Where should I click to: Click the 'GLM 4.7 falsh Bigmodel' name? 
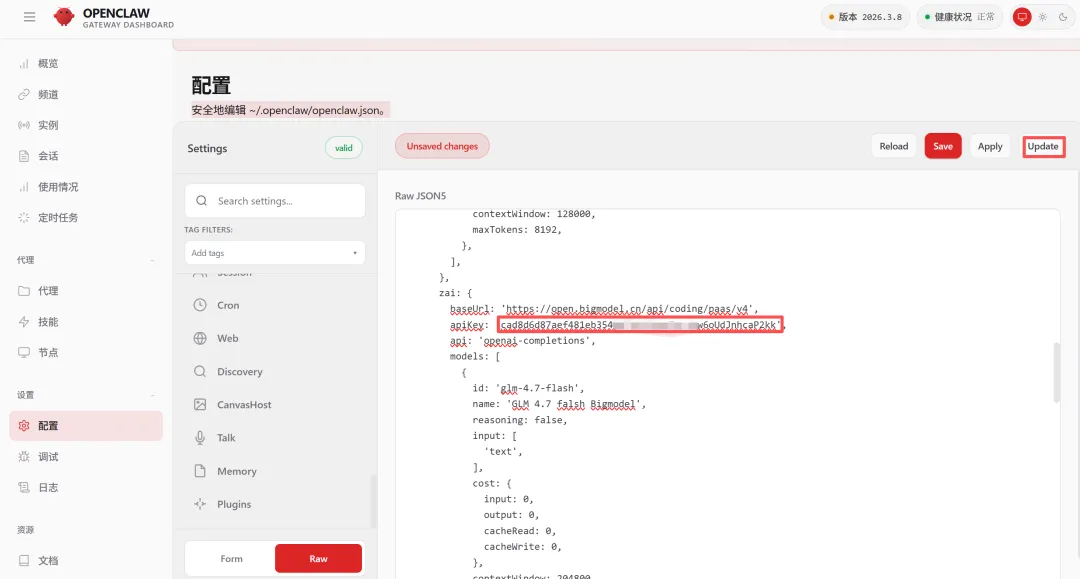(x=576, y=404)
